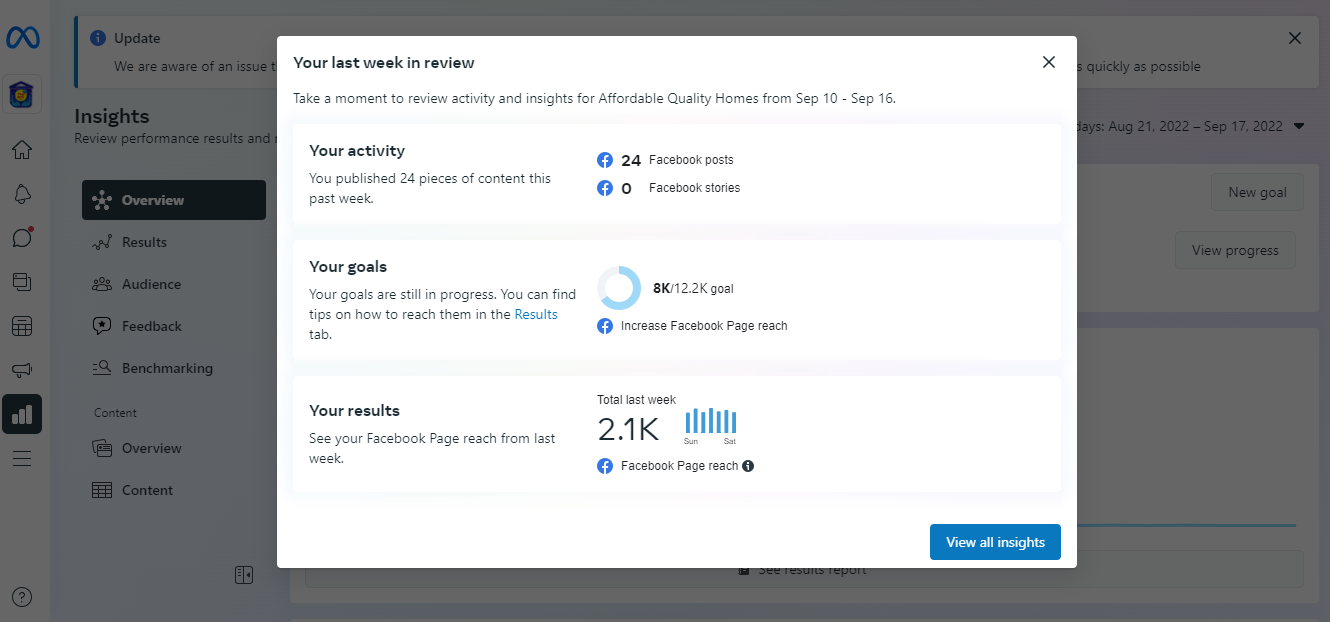Open the notifications bell icon

pos(21,194)
